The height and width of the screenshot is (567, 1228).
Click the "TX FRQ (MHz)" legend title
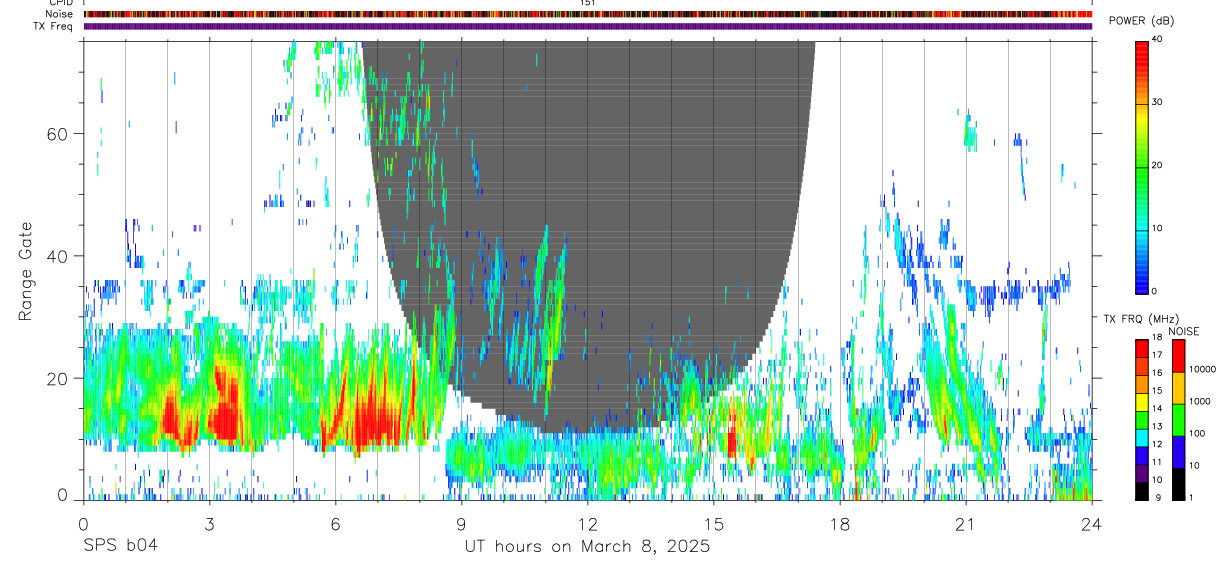pos(1140,319)
